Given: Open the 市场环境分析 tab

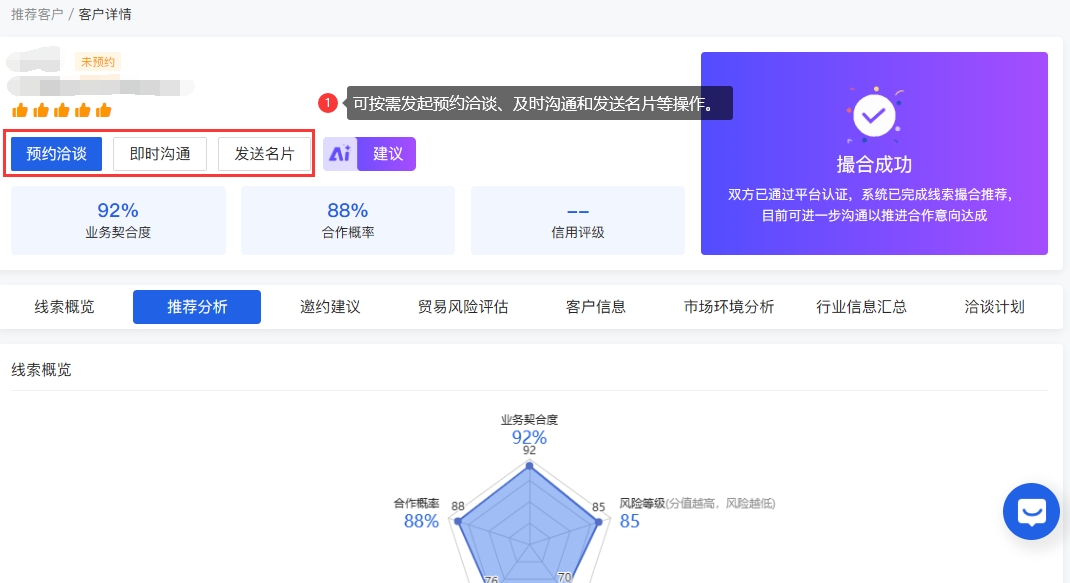Looking at the screenshot, I should click(x=729, y=307).
